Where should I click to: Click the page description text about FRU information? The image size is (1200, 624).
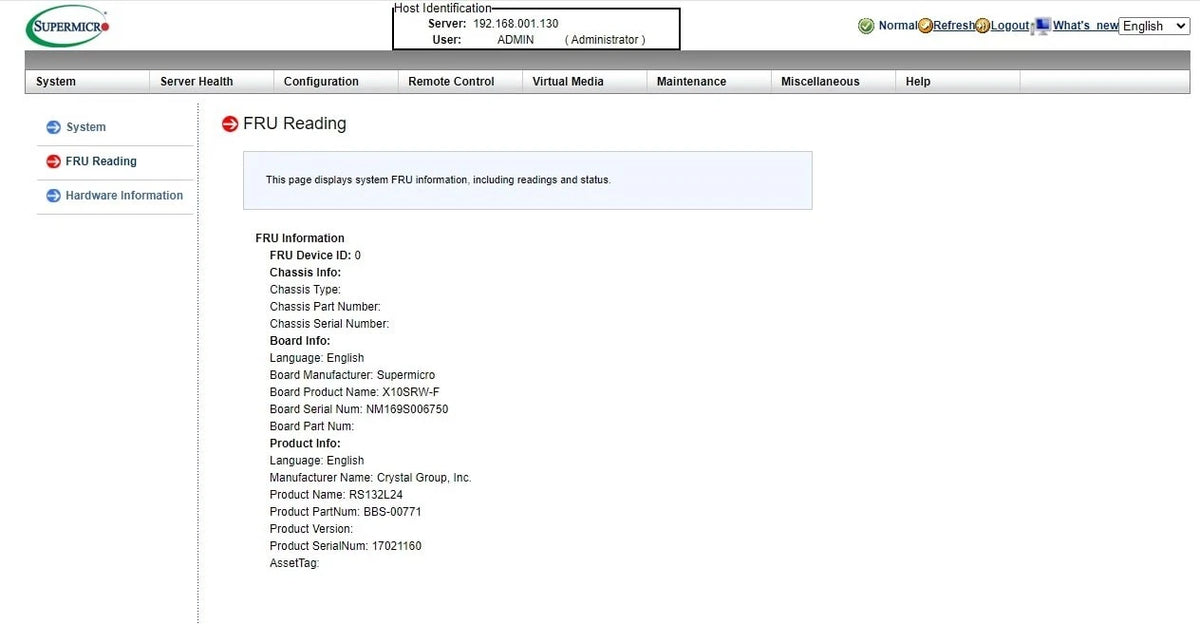[x=438, y=180]
